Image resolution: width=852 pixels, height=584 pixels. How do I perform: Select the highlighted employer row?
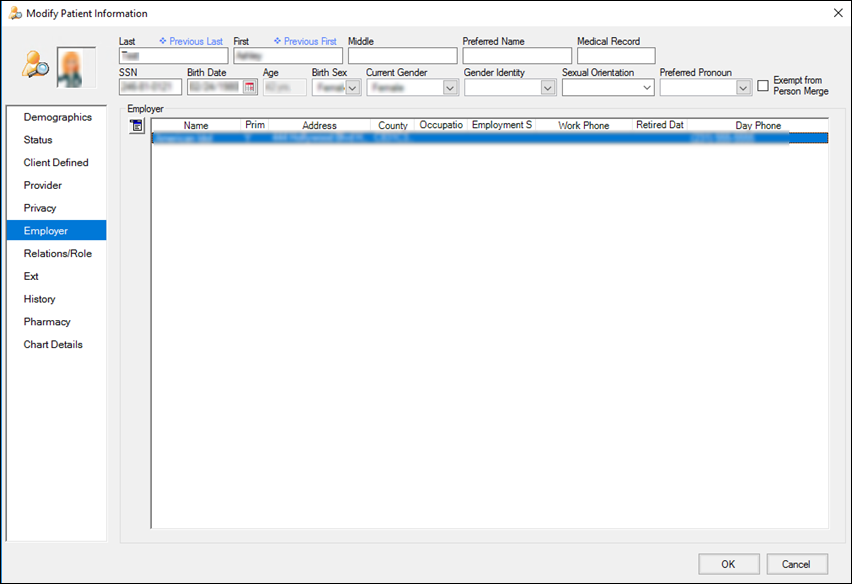click(490, 138)
